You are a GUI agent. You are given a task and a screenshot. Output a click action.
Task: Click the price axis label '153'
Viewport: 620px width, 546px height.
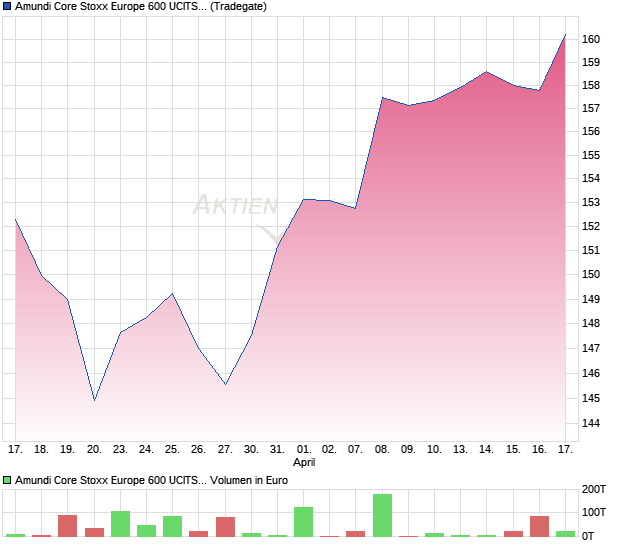tap(591, 202)
